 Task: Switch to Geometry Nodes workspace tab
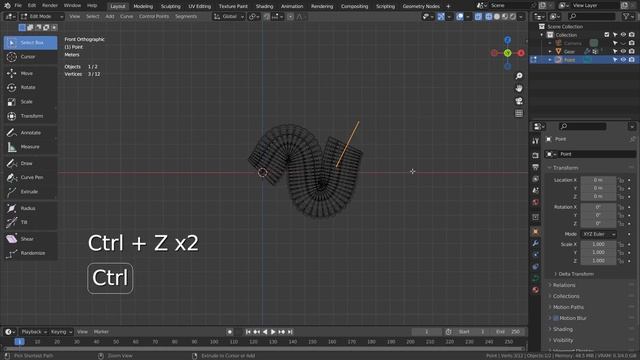[x=421, y=6]
